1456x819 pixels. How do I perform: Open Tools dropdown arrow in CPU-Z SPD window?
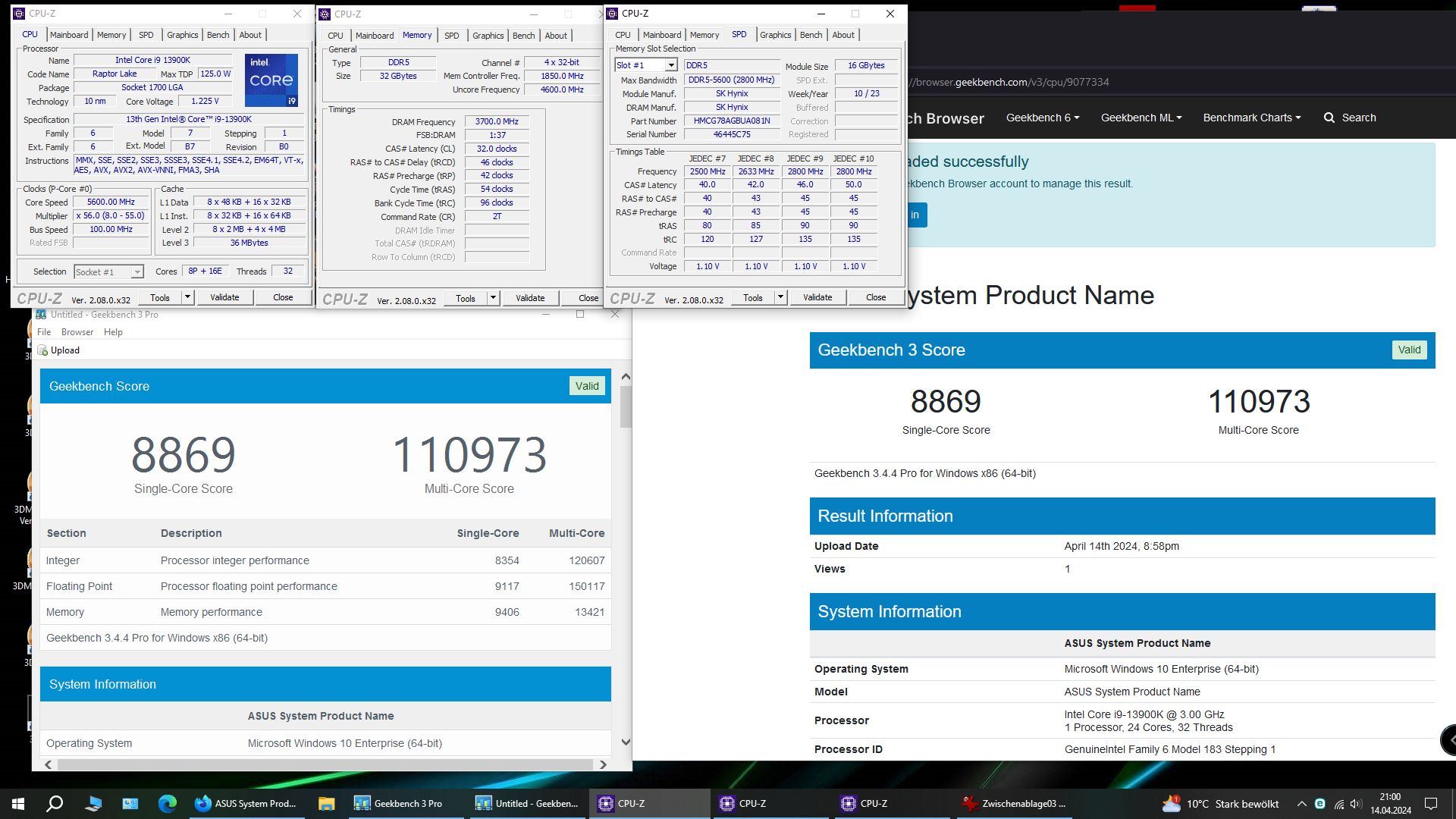[x=780, y=297]
